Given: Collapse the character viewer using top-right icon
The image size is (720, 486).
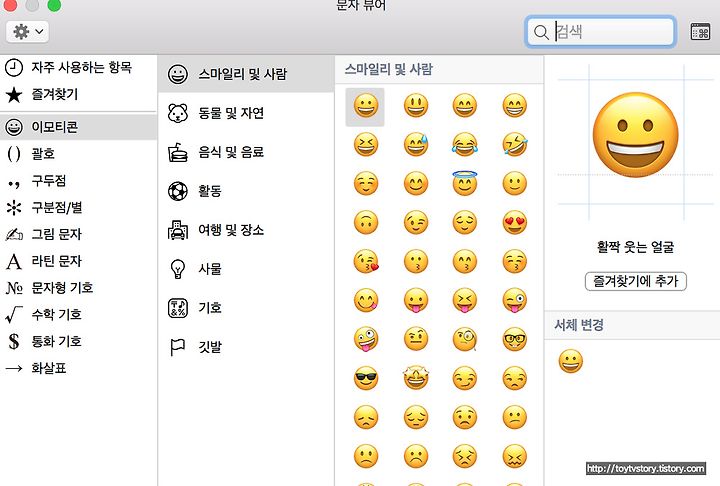Looking at the screenshot, I should (x=700, y=32).
